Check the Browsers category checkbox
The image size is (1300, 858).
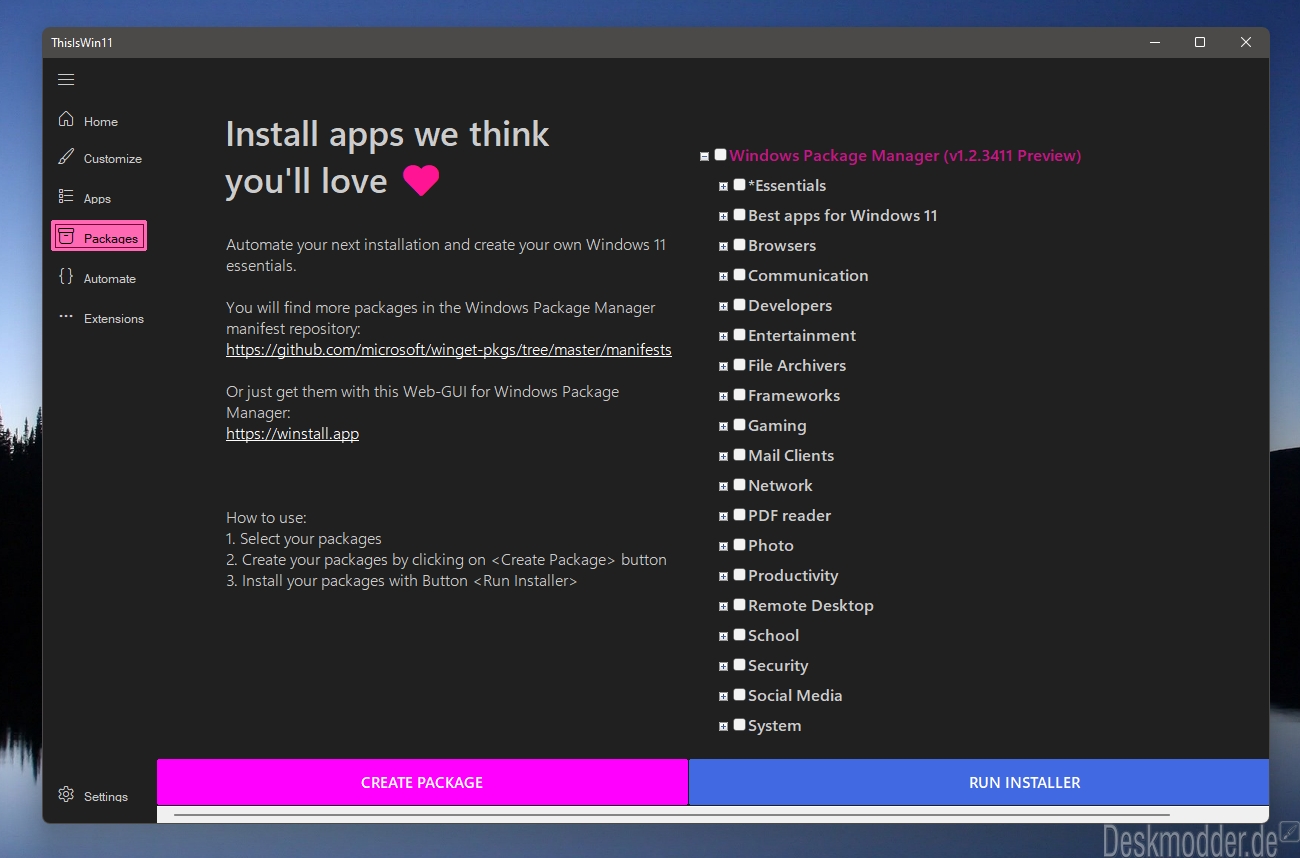click(x=739, y=245)
